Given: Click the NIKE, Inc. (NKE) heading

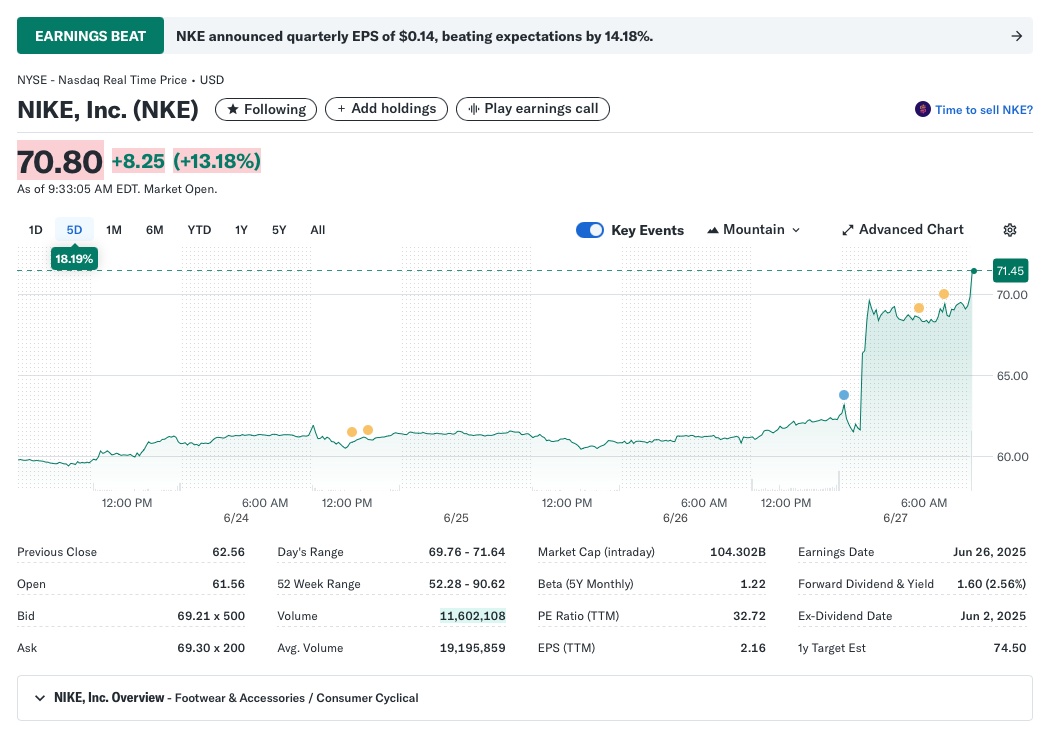Looking at the screenshot, I should [107, 109].
